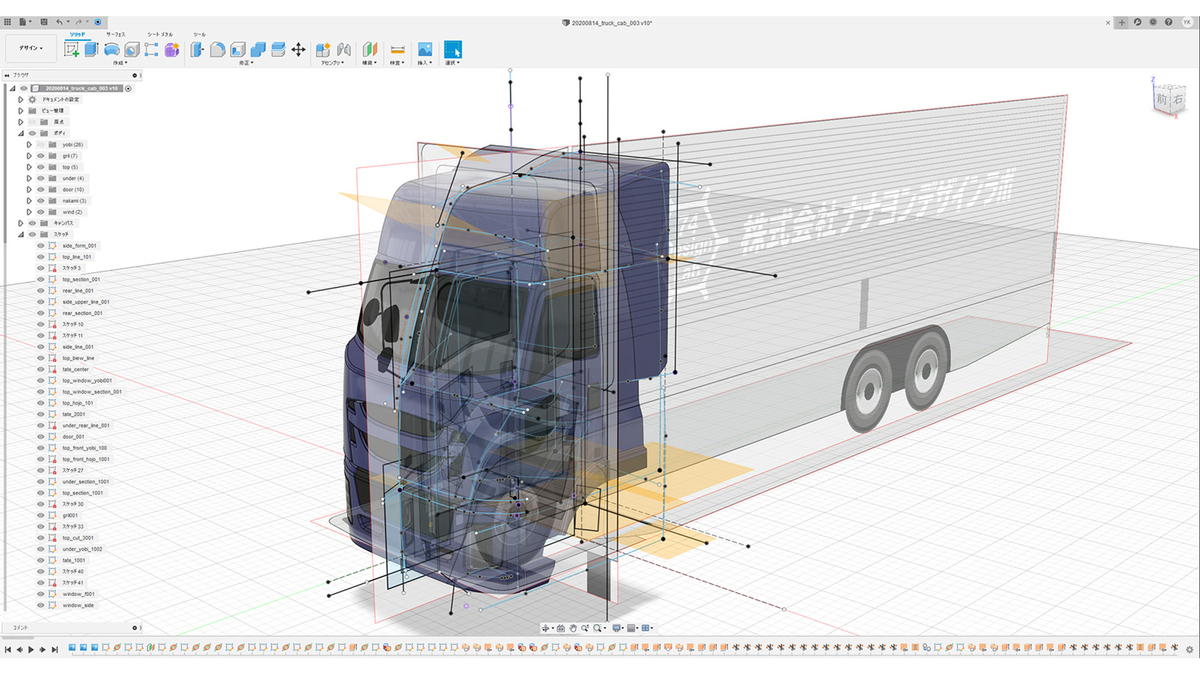Click the Measure ruler icon
The height and width of the screenshot is (675, 1200).
tap(397, 49)
